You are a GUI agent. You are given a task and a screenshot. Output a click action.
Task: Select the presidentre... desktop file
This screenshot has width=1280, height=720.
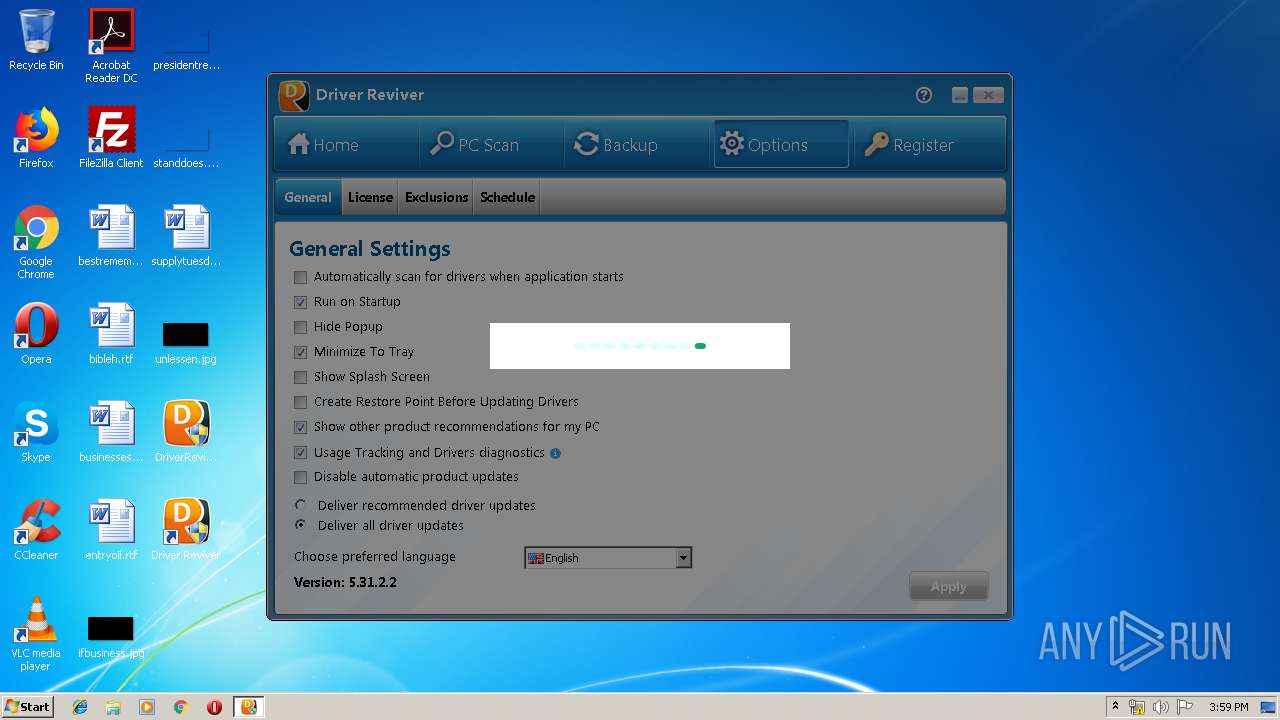click(186, 50)
